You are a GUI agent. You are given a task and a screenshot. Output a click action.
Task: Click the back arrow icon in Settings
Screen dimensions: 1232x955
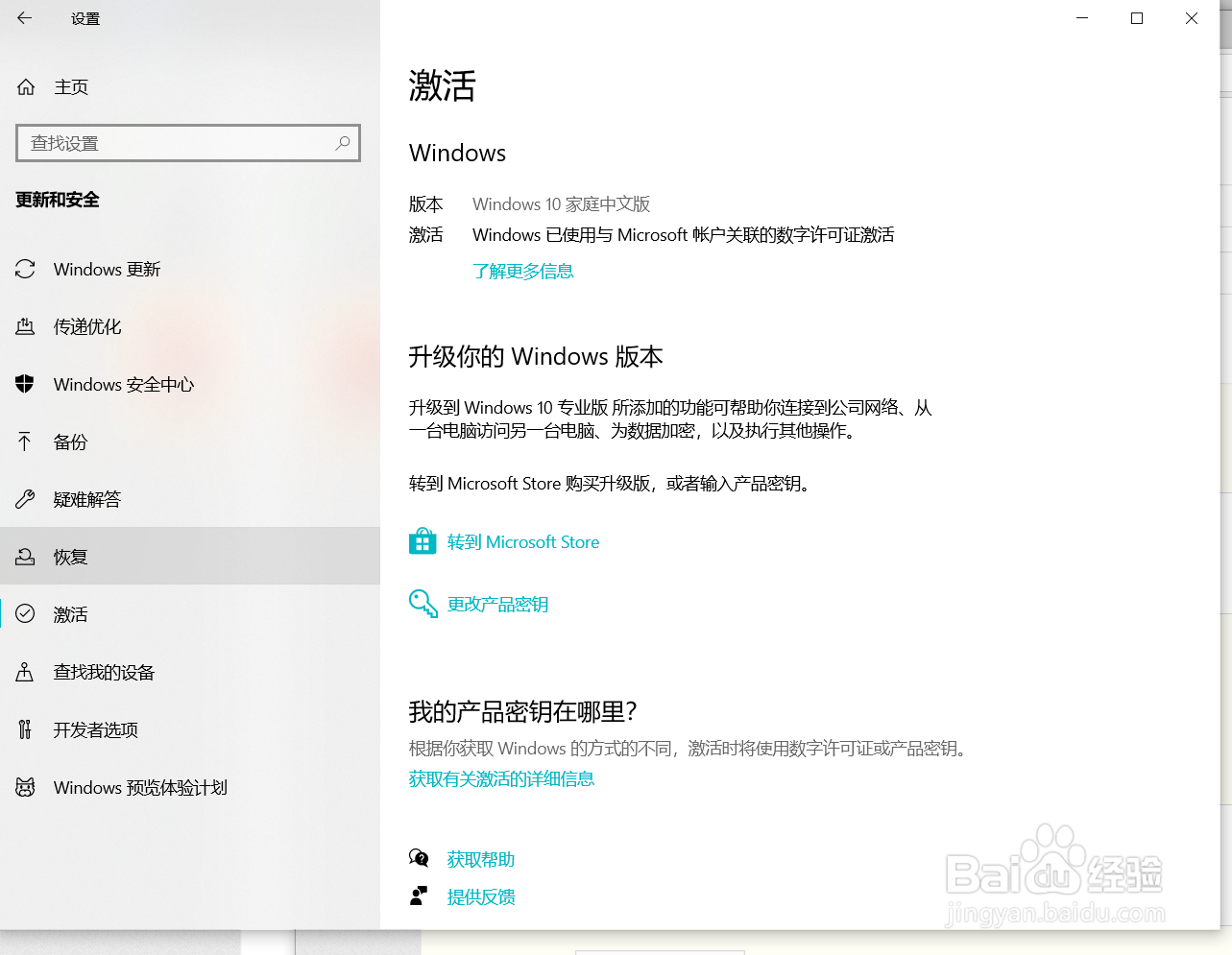click(x=25, y=18)
